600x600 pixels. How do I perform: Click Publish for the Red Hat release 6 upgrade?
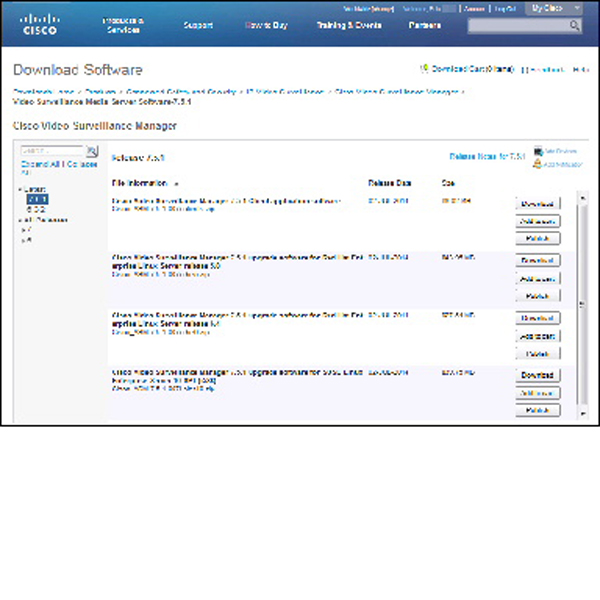pyautogui.click(x=538, y=354)
